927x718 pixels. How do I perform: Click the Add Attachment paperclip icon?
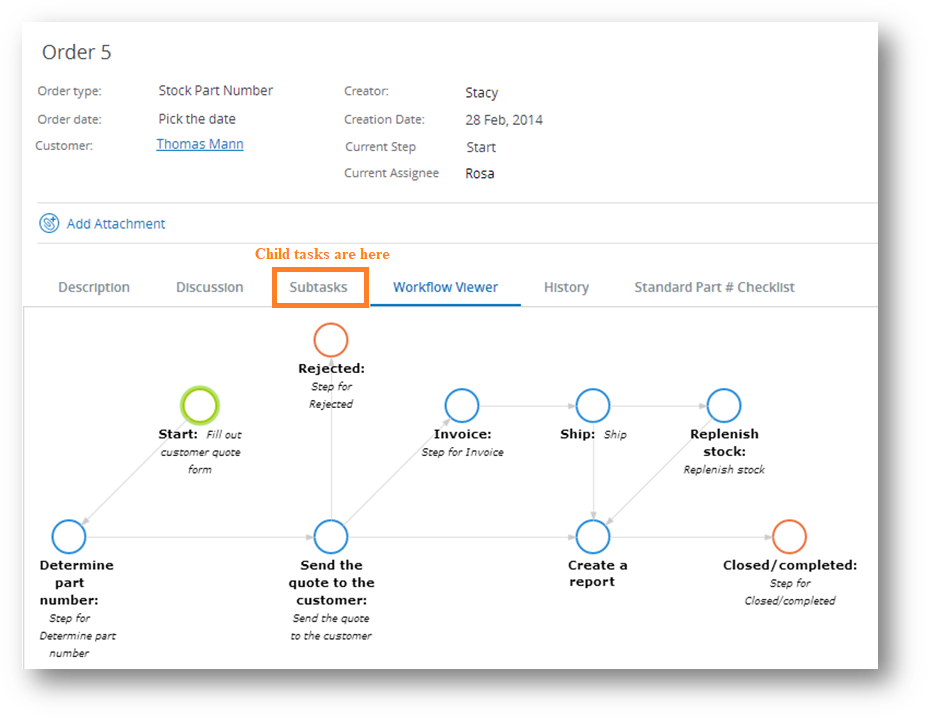coord(49,224)
